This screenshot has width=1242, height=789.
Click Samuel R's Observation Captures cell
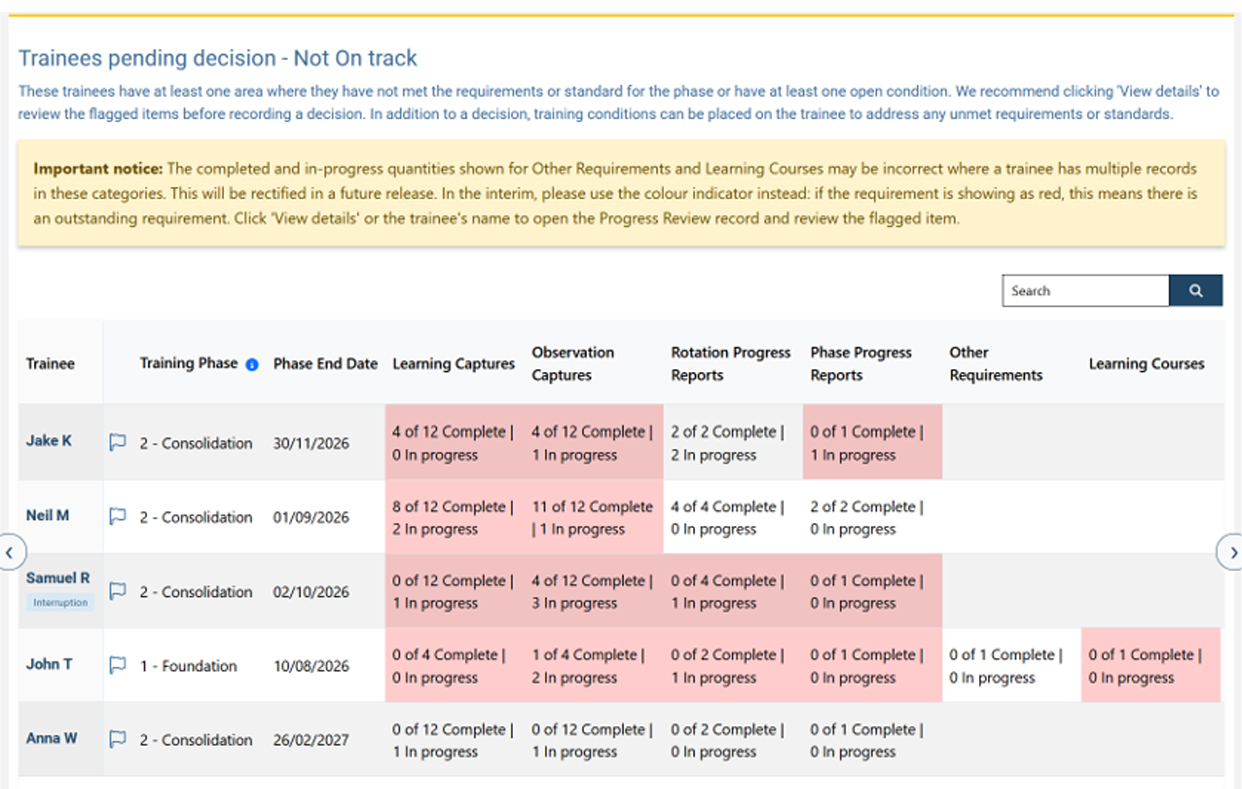593,591
